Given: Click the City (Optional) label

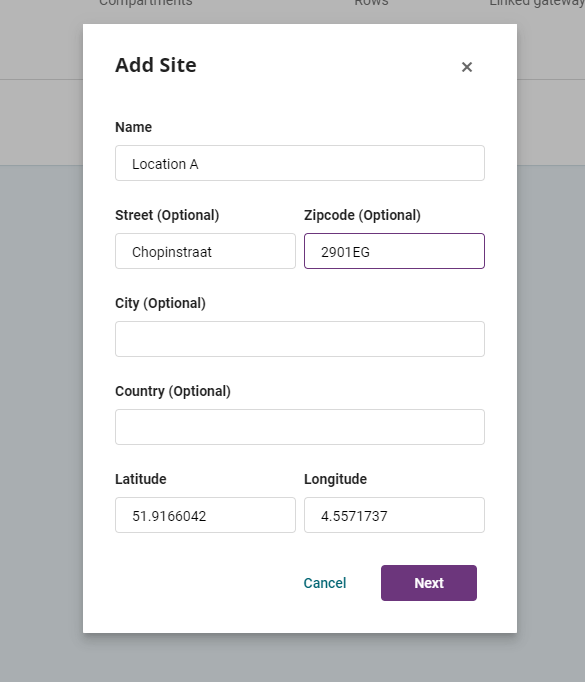Looking at the screenshot, I should (x=160, y=303).
